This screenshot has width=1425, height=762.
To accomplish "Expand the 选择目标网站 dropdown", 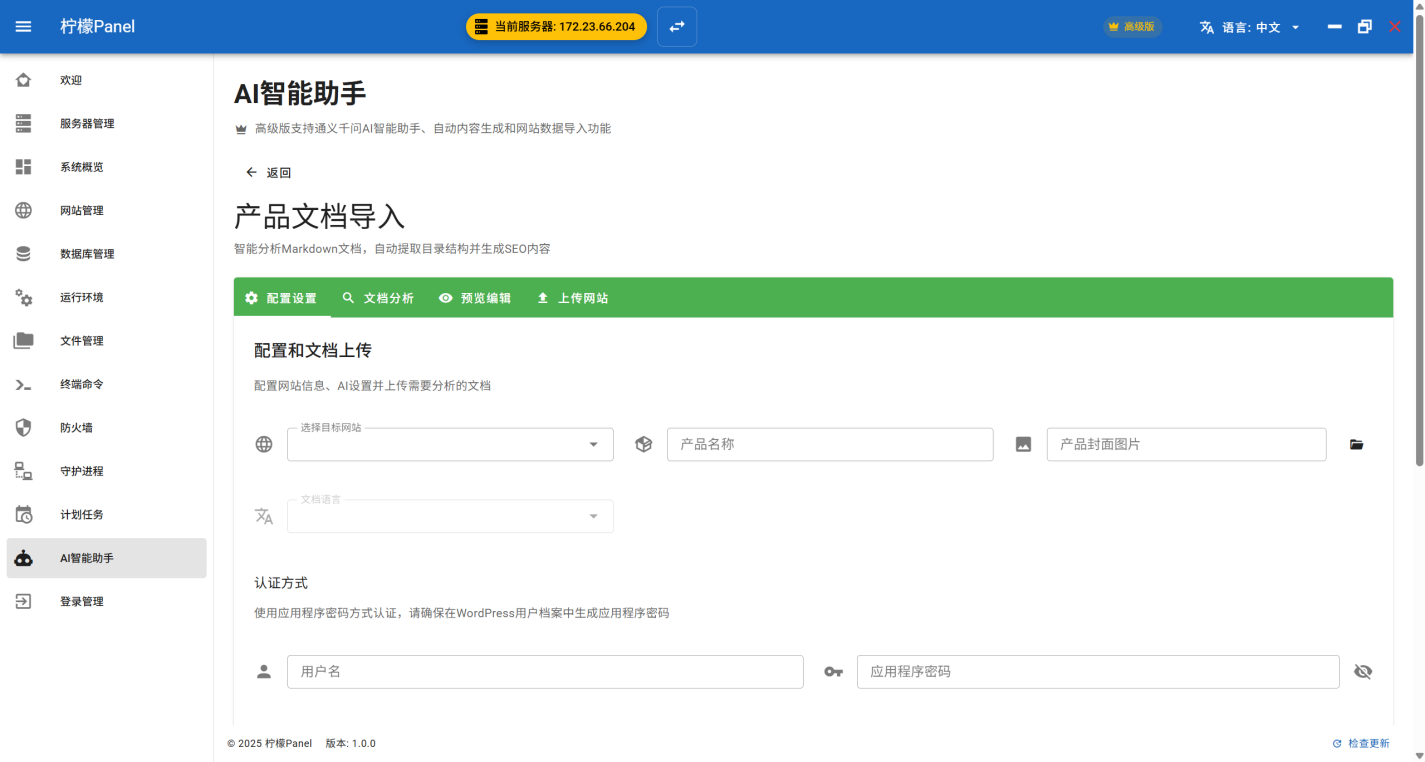I will pos(450,445).
